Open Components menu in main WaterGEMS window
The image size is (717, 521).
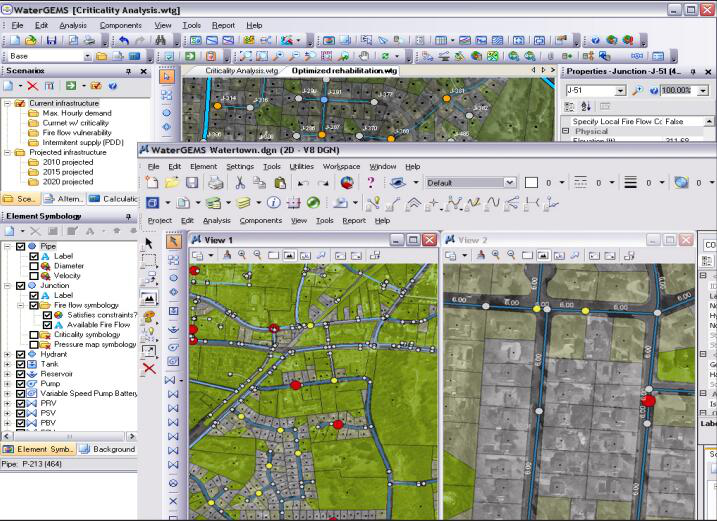(121, 26)
